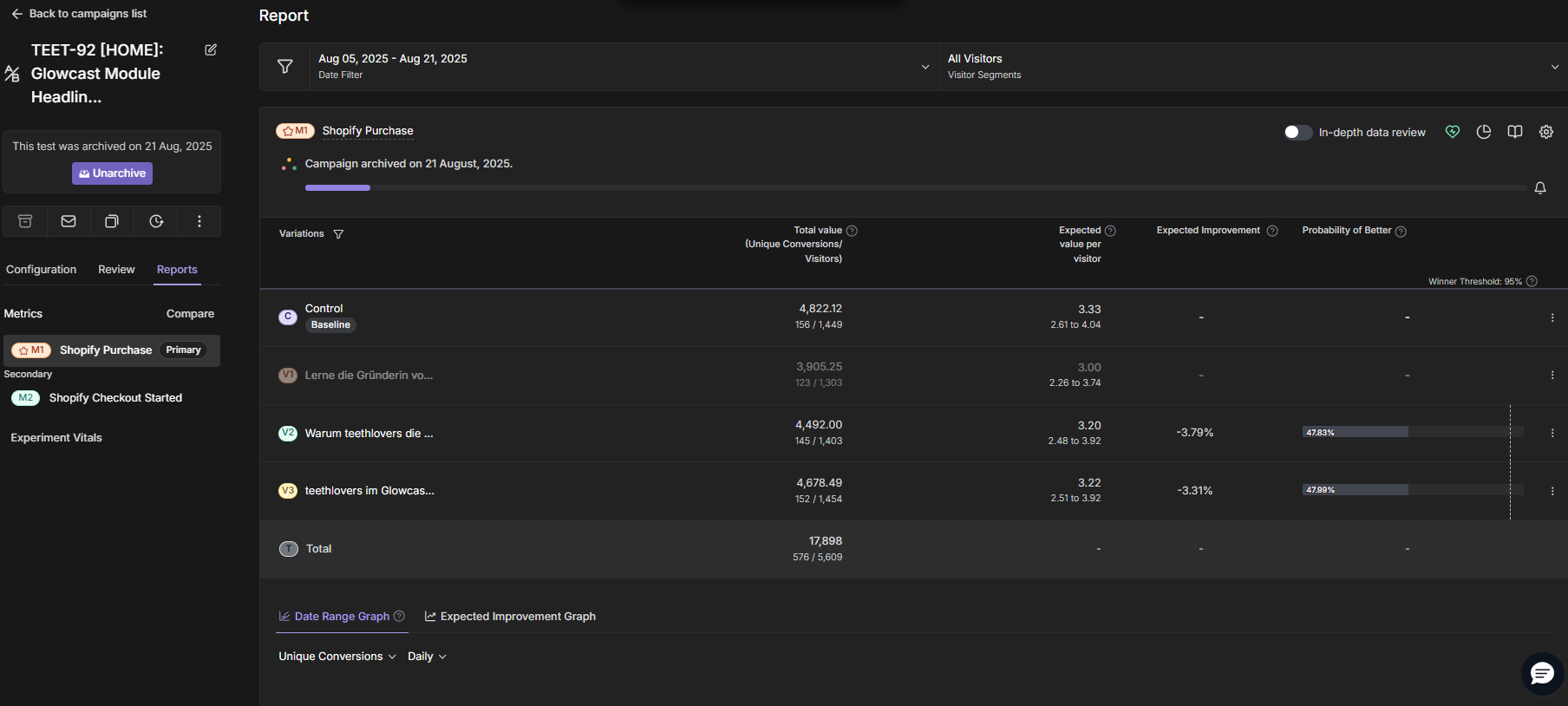Open Experiment Vitals section
Viewport: 1568px width, 706px height.
pyautogui.click(x=56, y=438)
